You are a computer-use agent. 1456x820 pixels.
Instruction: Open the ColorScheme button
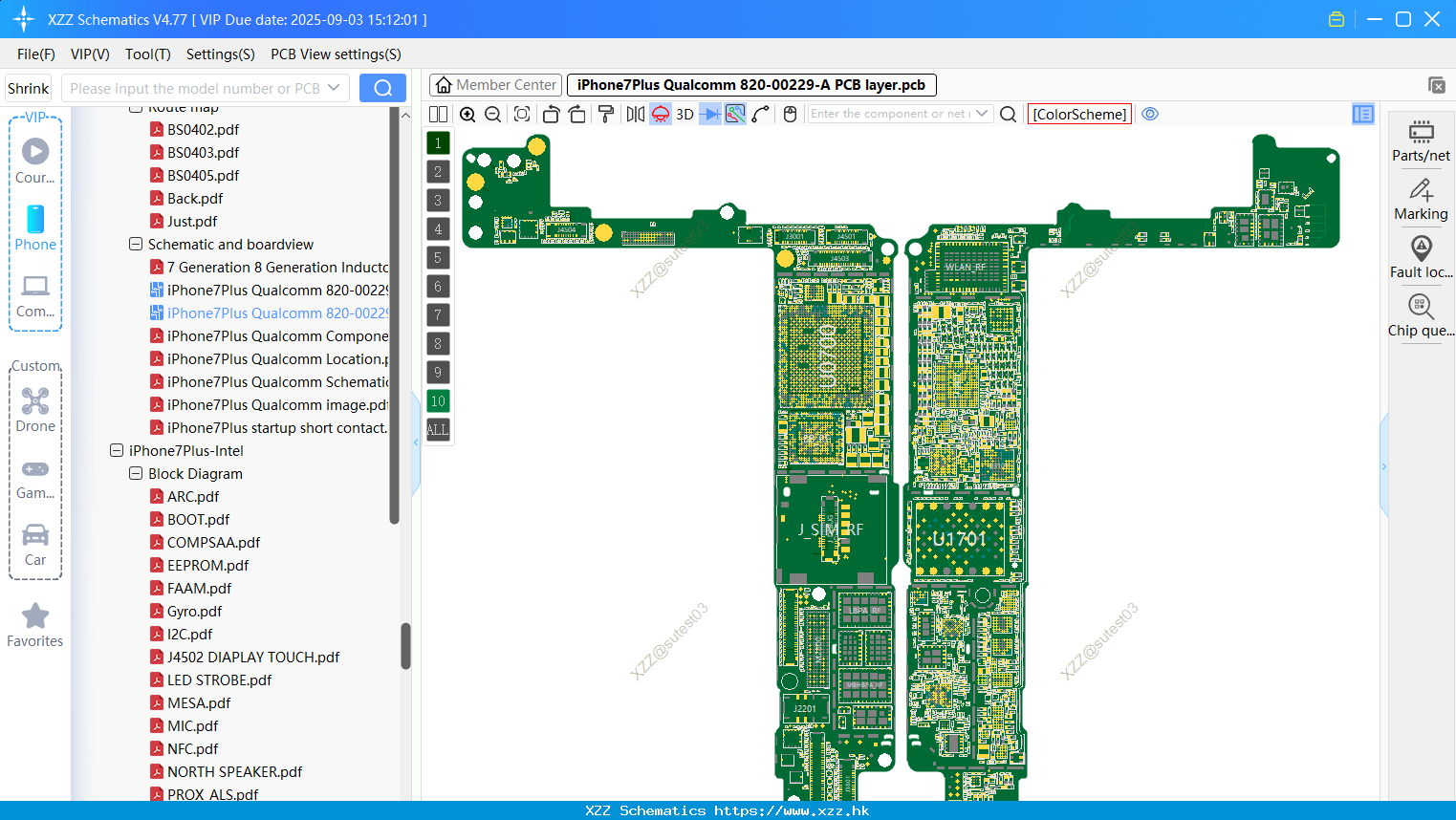coord(1079,114)
